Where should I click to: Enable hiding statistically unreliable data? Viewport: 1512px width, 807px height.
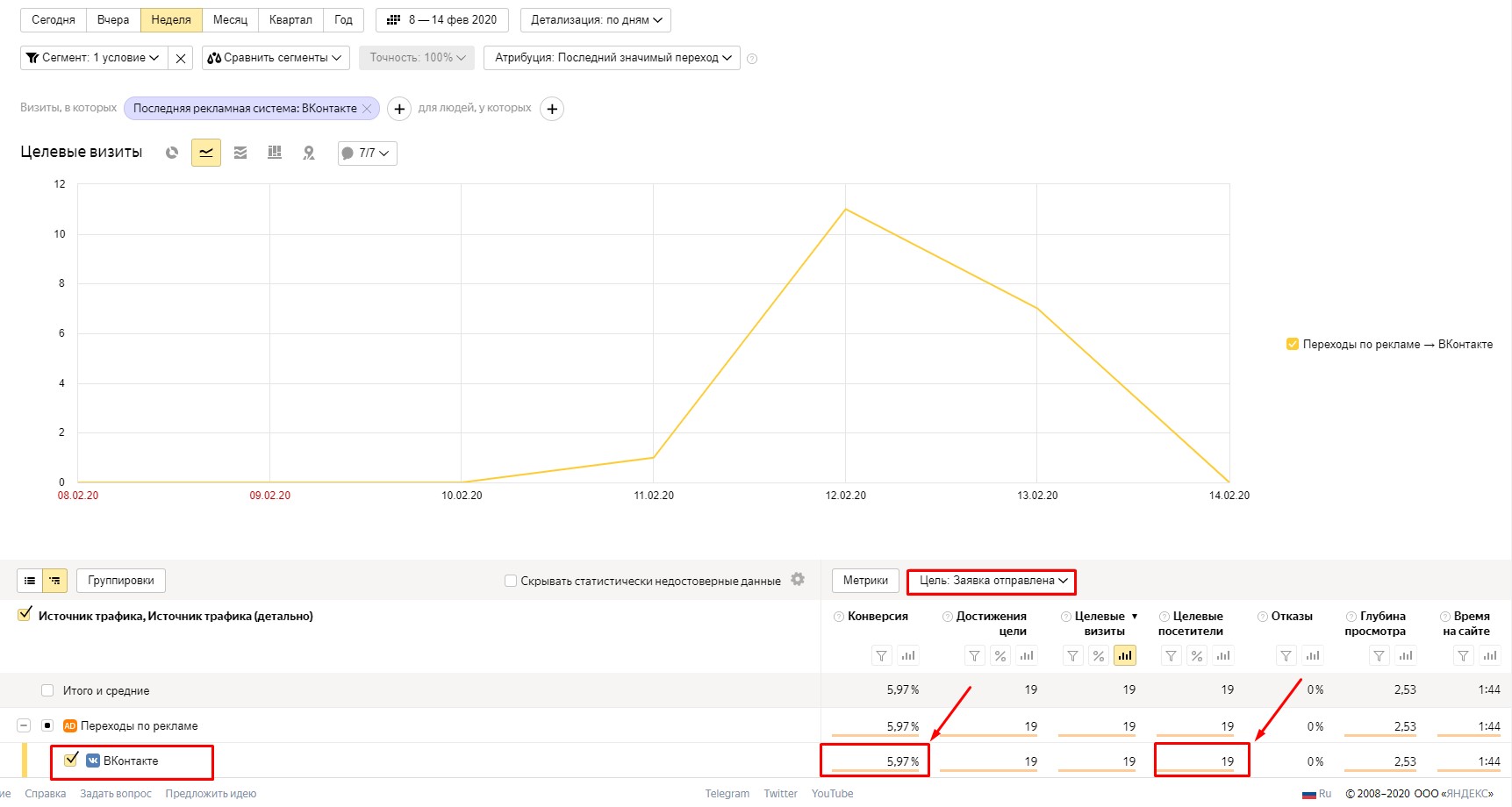(510, 581)
